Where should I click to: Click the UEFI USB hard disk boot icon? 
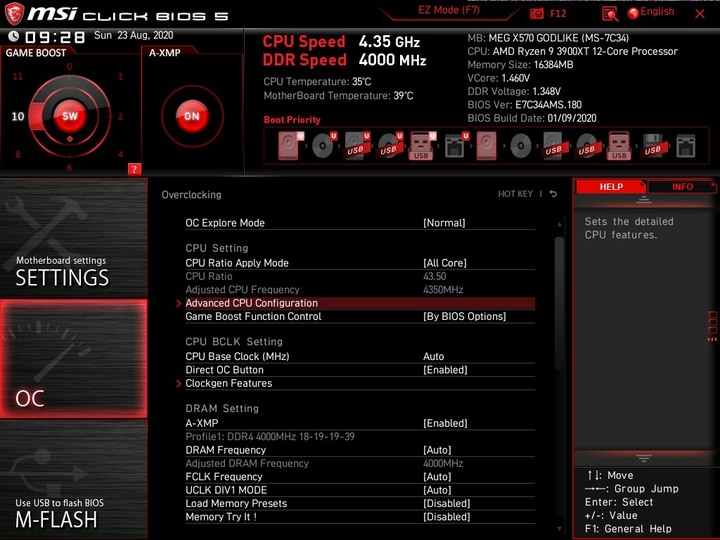click(357, 146)
